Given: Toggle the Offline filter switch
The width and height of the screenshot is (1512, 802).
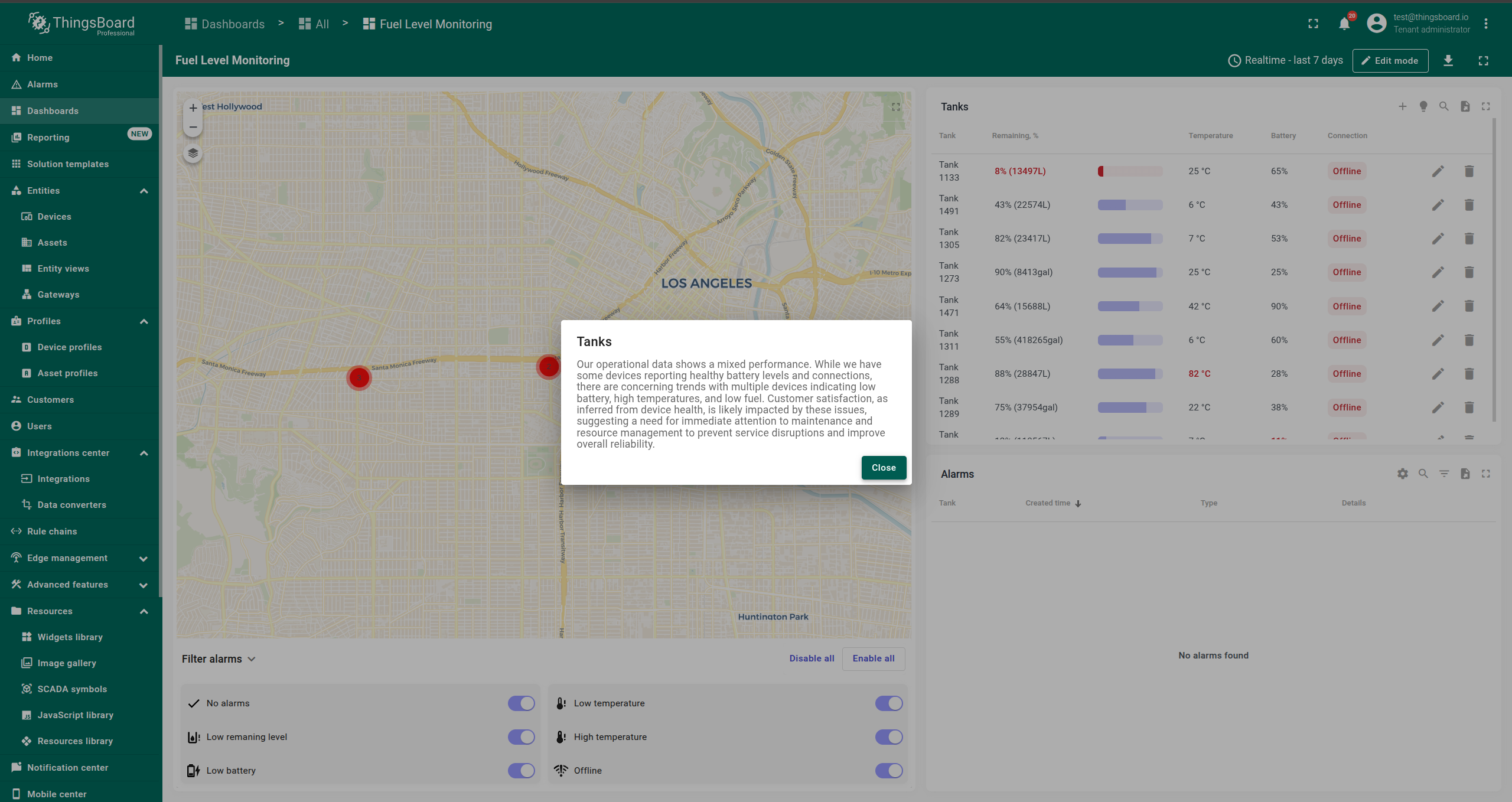Looking at the screenshot, I should (x=888, y=771).
